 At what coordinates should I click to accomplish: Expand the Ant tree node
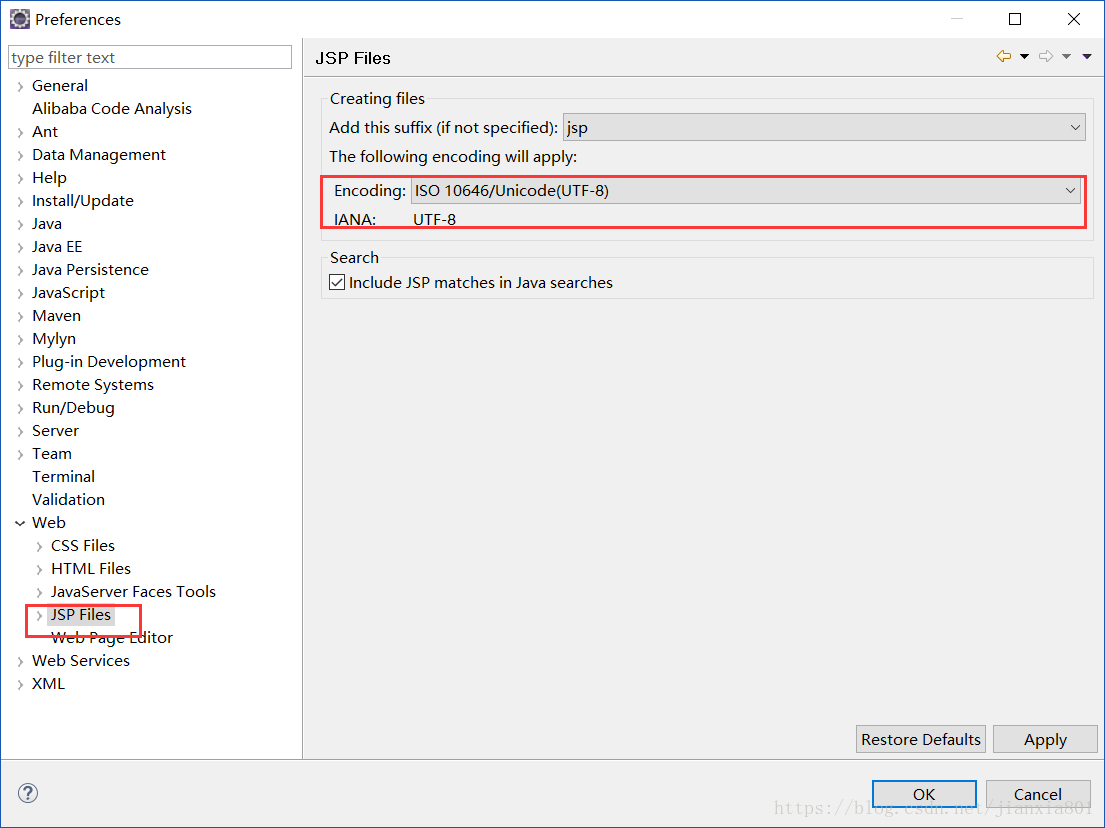pos(20,132)
